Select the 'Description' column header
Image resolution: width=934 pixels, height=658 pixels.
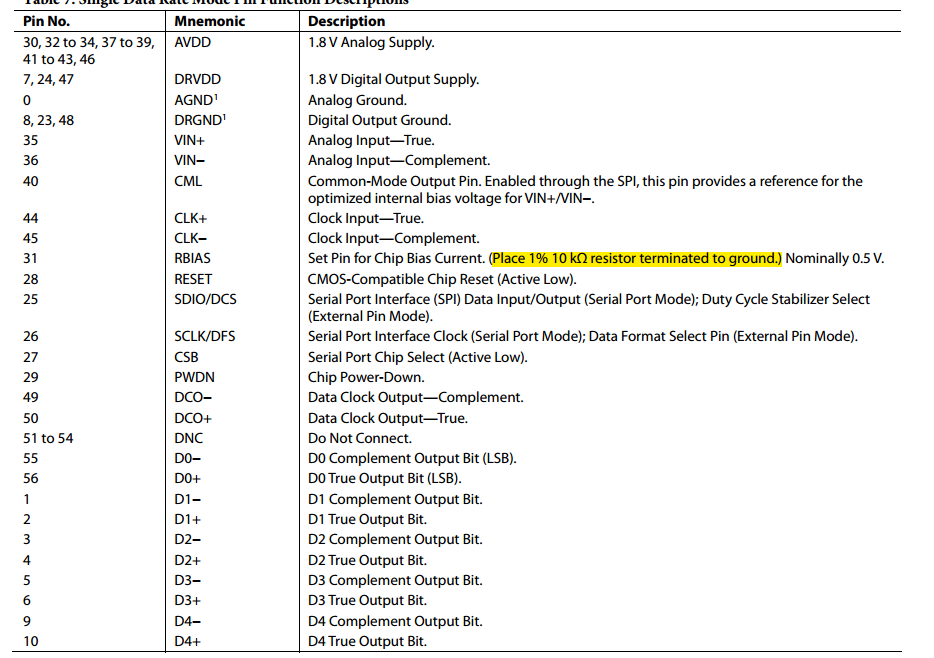[x=347, y=21]
